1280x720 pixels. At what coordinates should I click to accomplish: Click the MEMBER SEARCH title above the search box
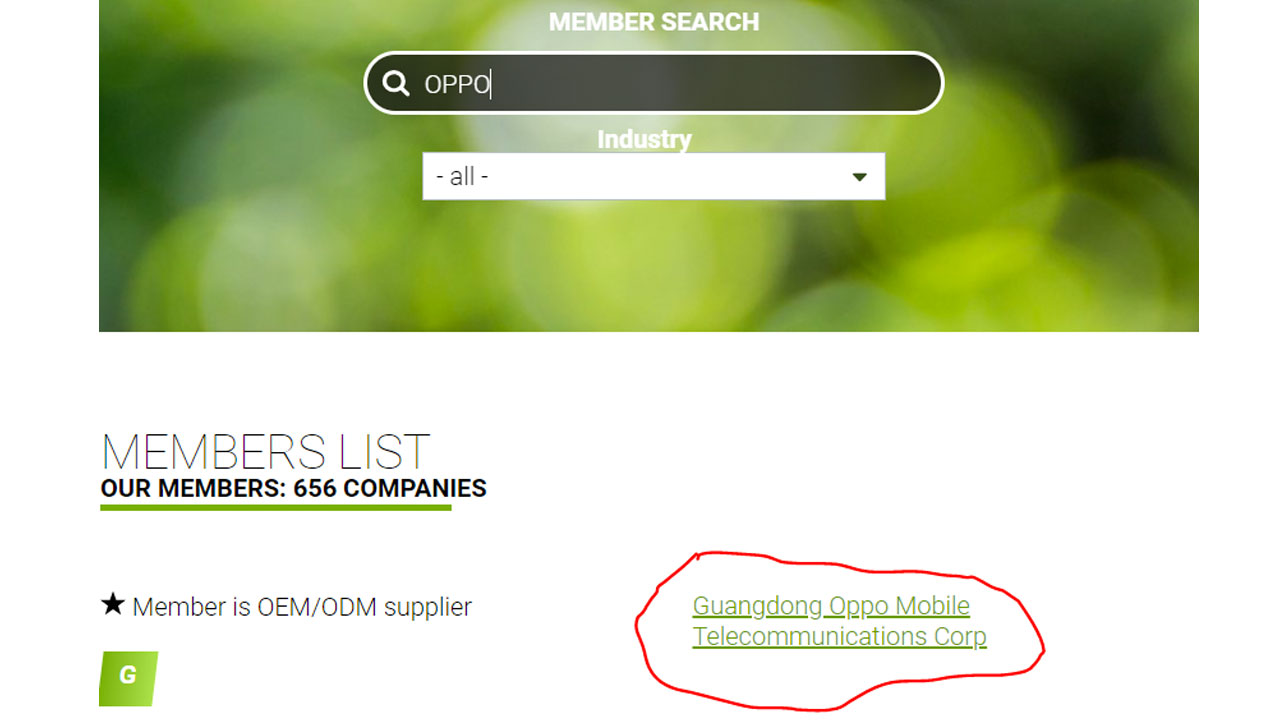point(654,22)
